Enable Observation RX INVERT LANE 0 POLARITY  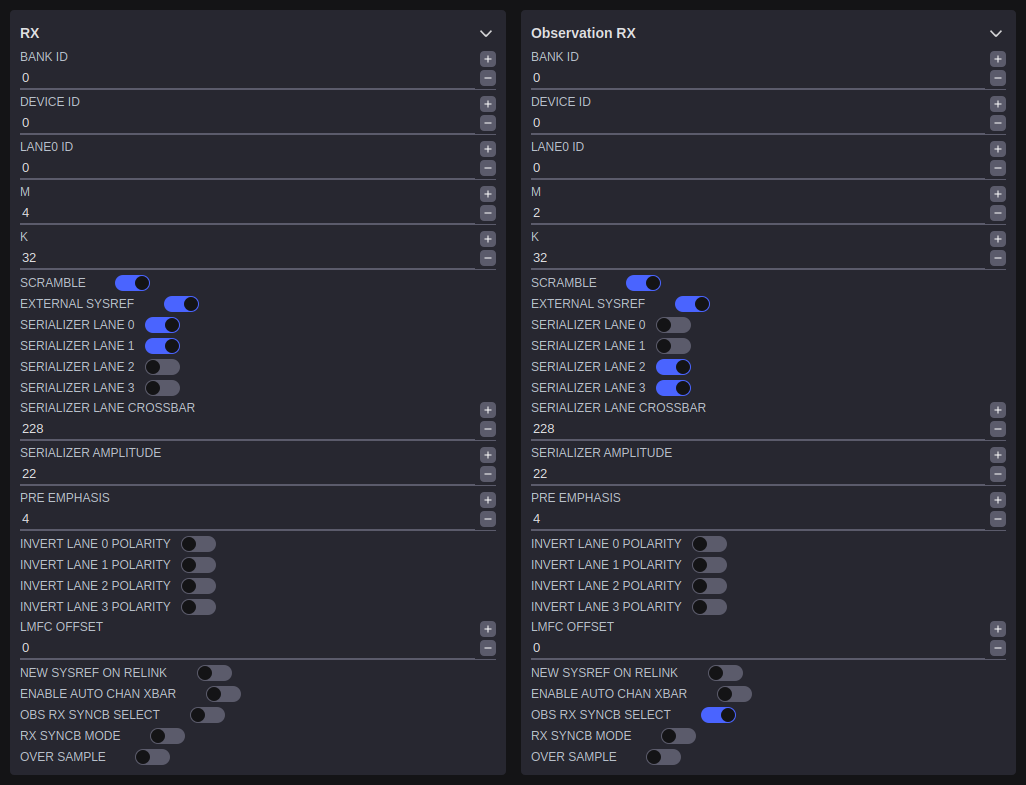click(x=709, y=544)
